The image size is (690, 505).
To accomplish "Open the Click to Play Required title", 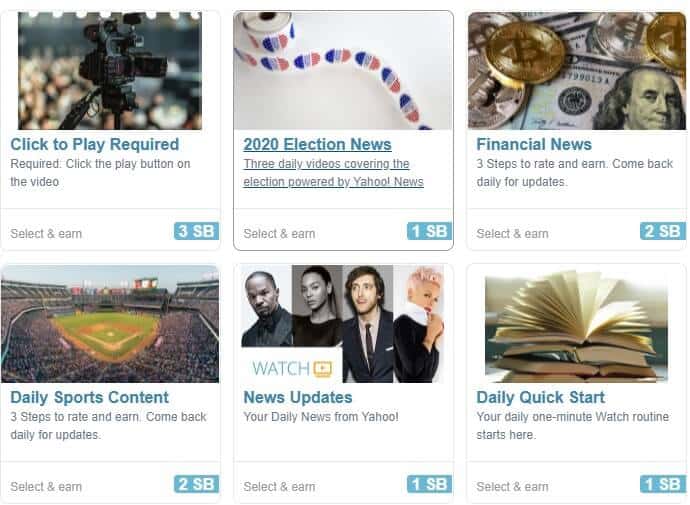I will tap(95, 144).
